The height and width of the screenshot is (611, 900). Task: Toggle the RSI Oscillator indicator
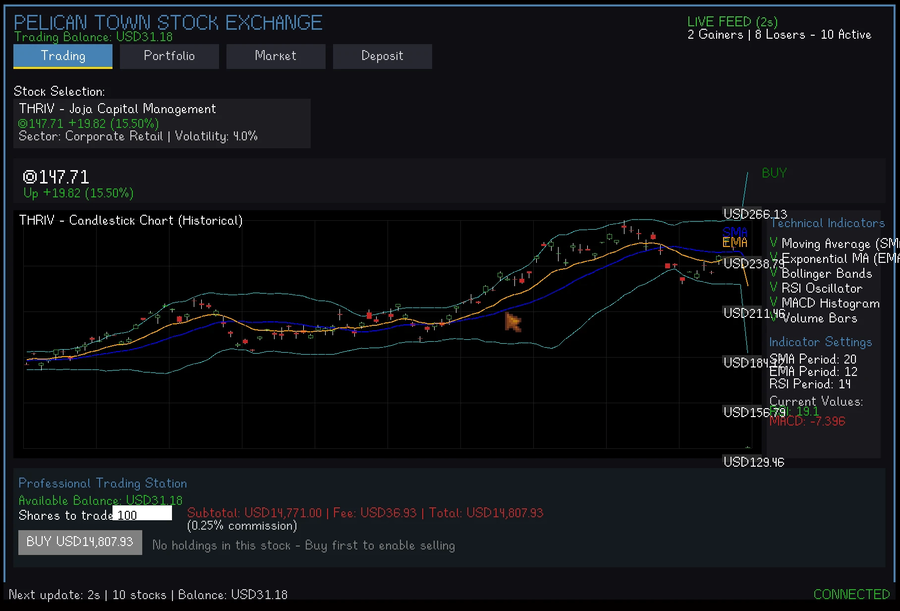(816, 288)
